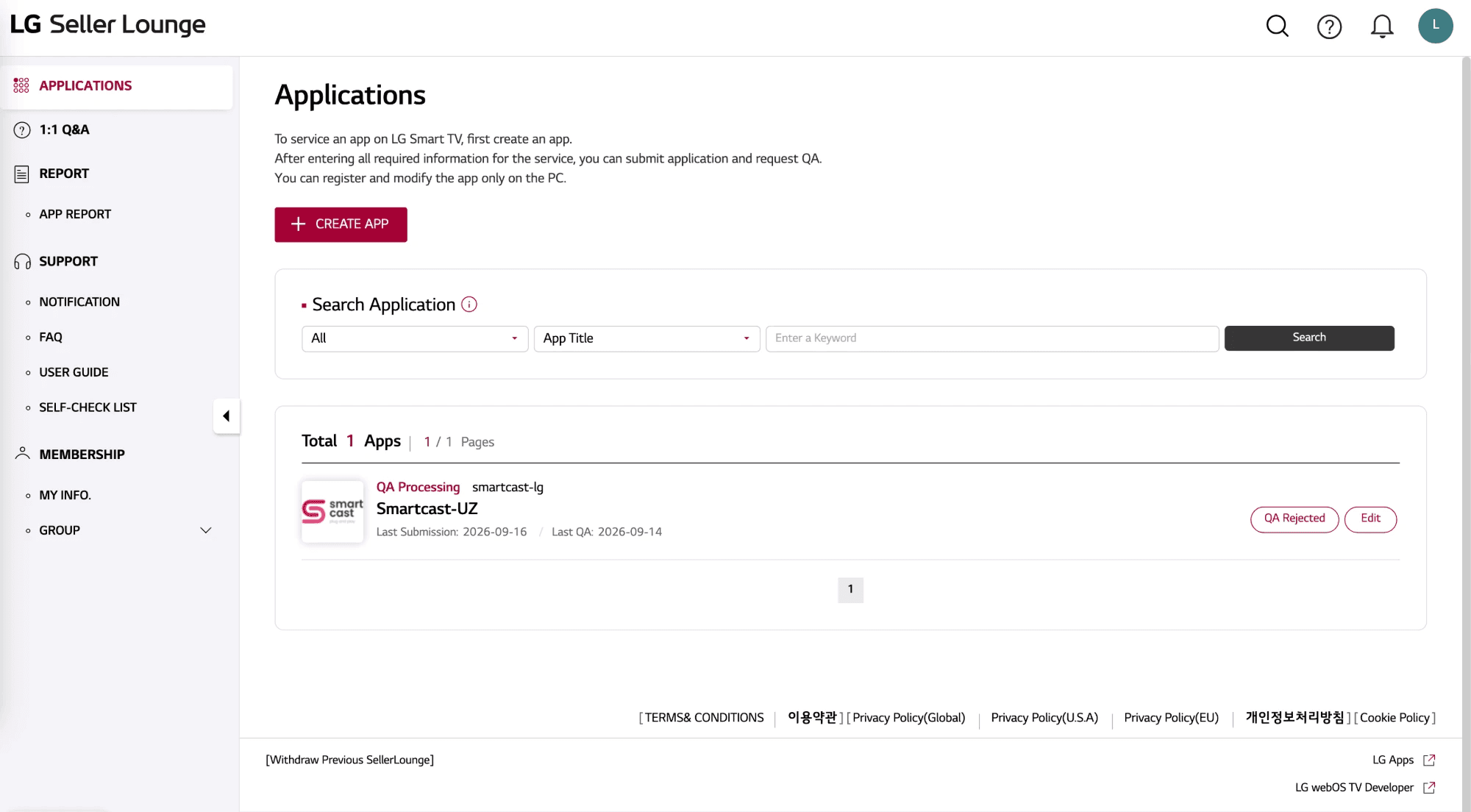Open MEMBERSHIP menu item
1471x812 pixels.
[x=82, y=455]
